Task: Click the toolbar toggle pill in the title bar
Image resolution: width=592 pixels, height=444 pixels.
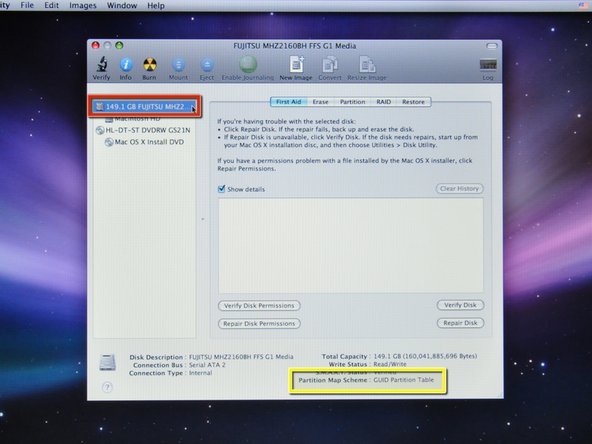Action: 492,46
